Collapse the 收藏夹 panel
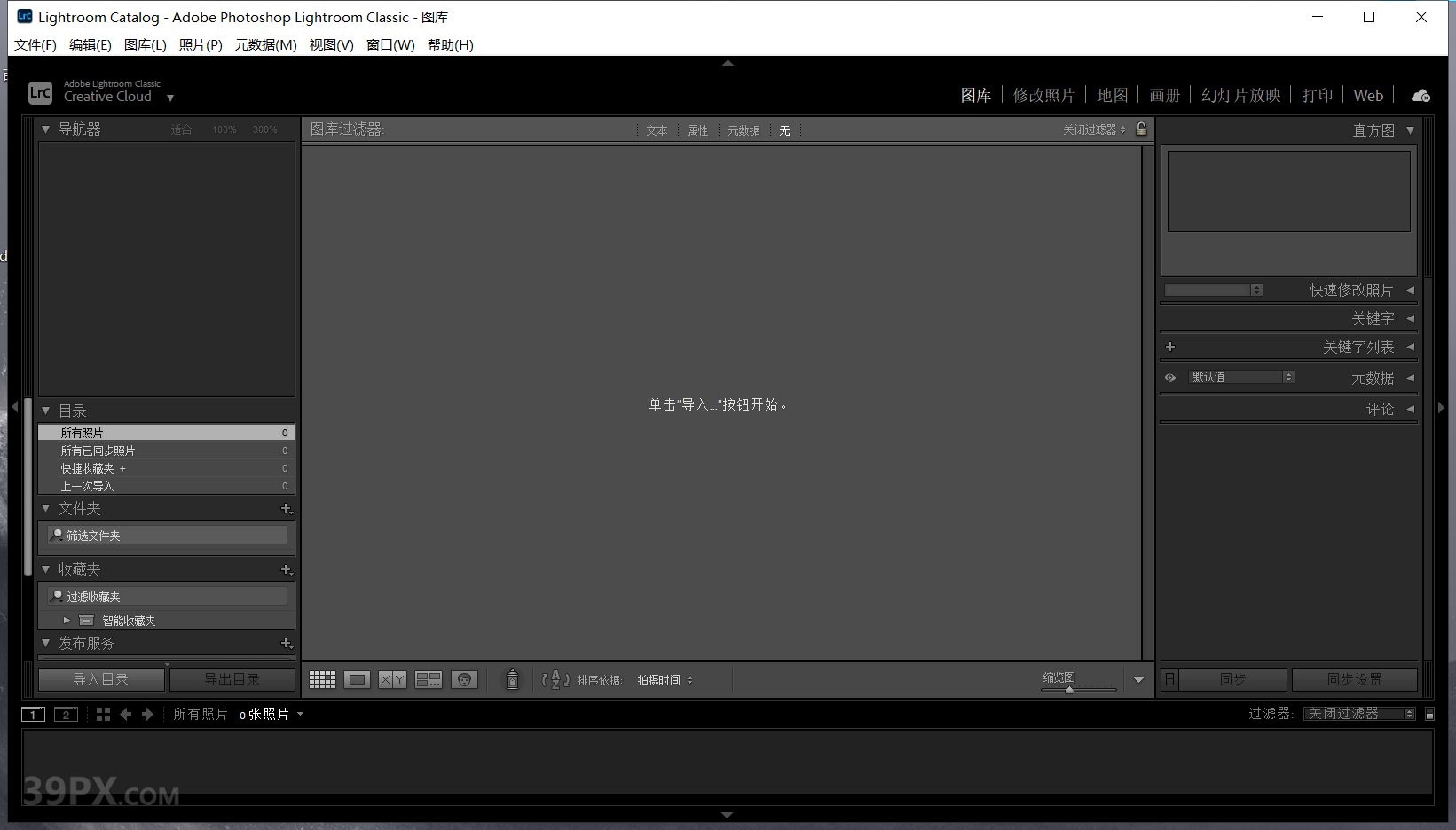This screenshot has width=1456, height=830. 45,569
